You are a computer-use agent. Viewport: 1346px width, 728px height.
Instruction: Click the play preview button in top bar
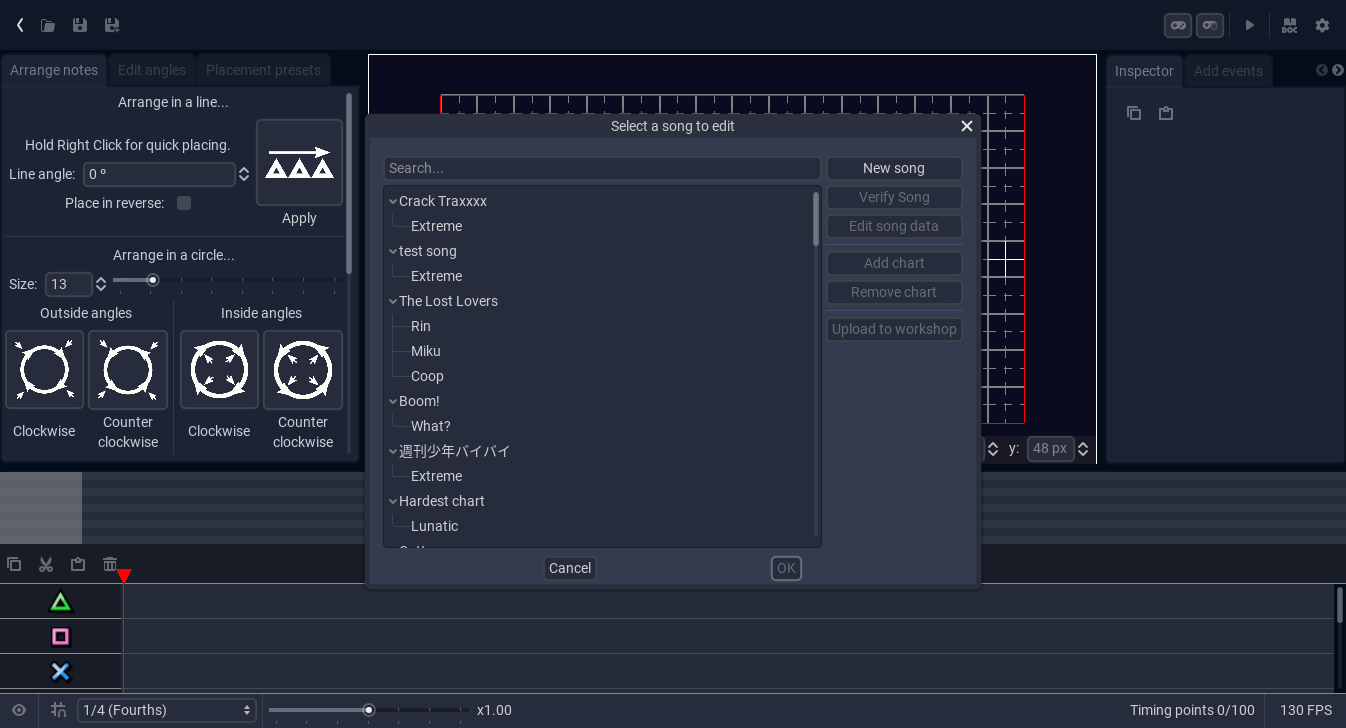tap(1249, 25)
